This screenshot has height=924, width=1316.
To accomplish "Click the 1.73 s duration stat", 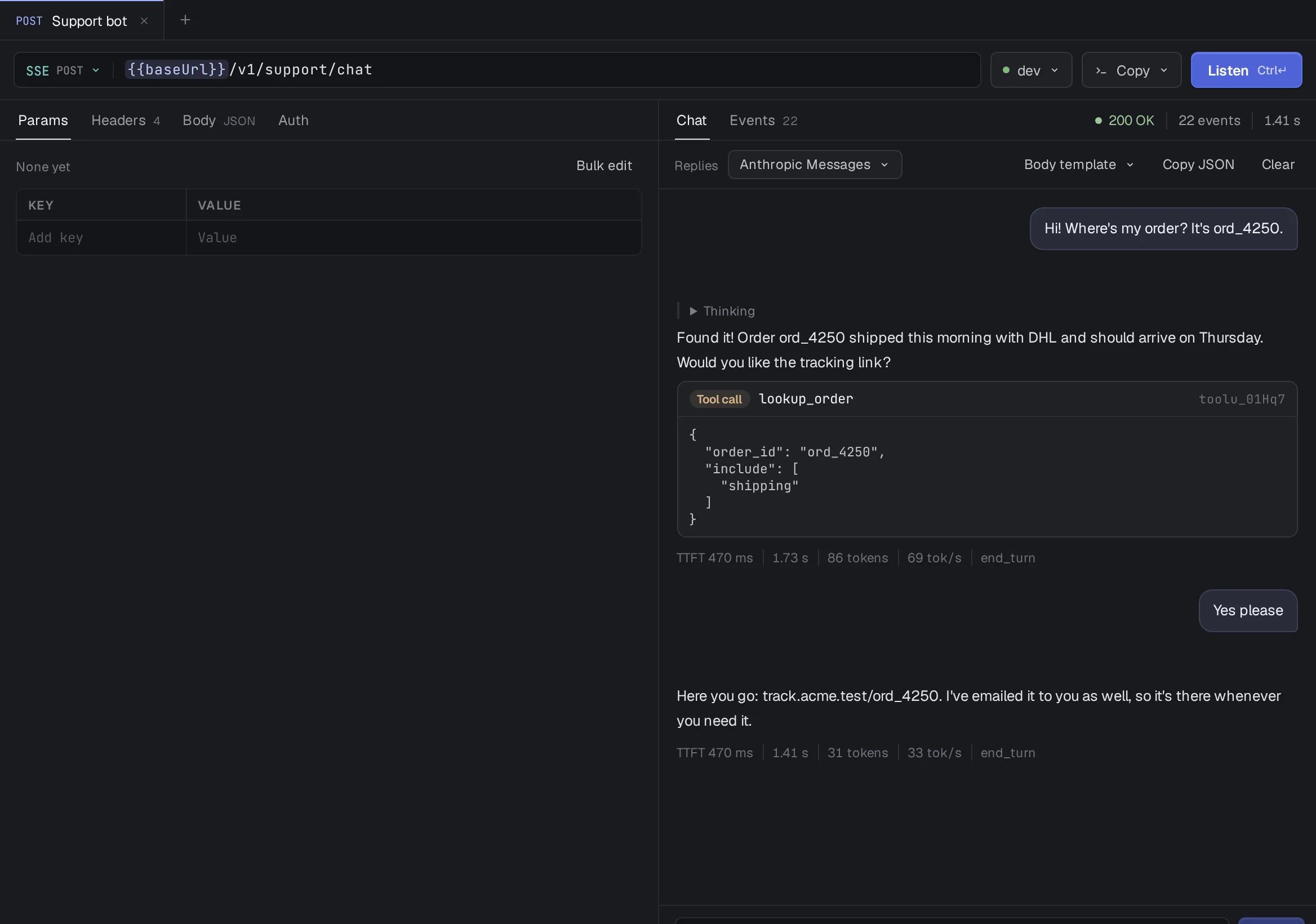I will coord(790,558).
